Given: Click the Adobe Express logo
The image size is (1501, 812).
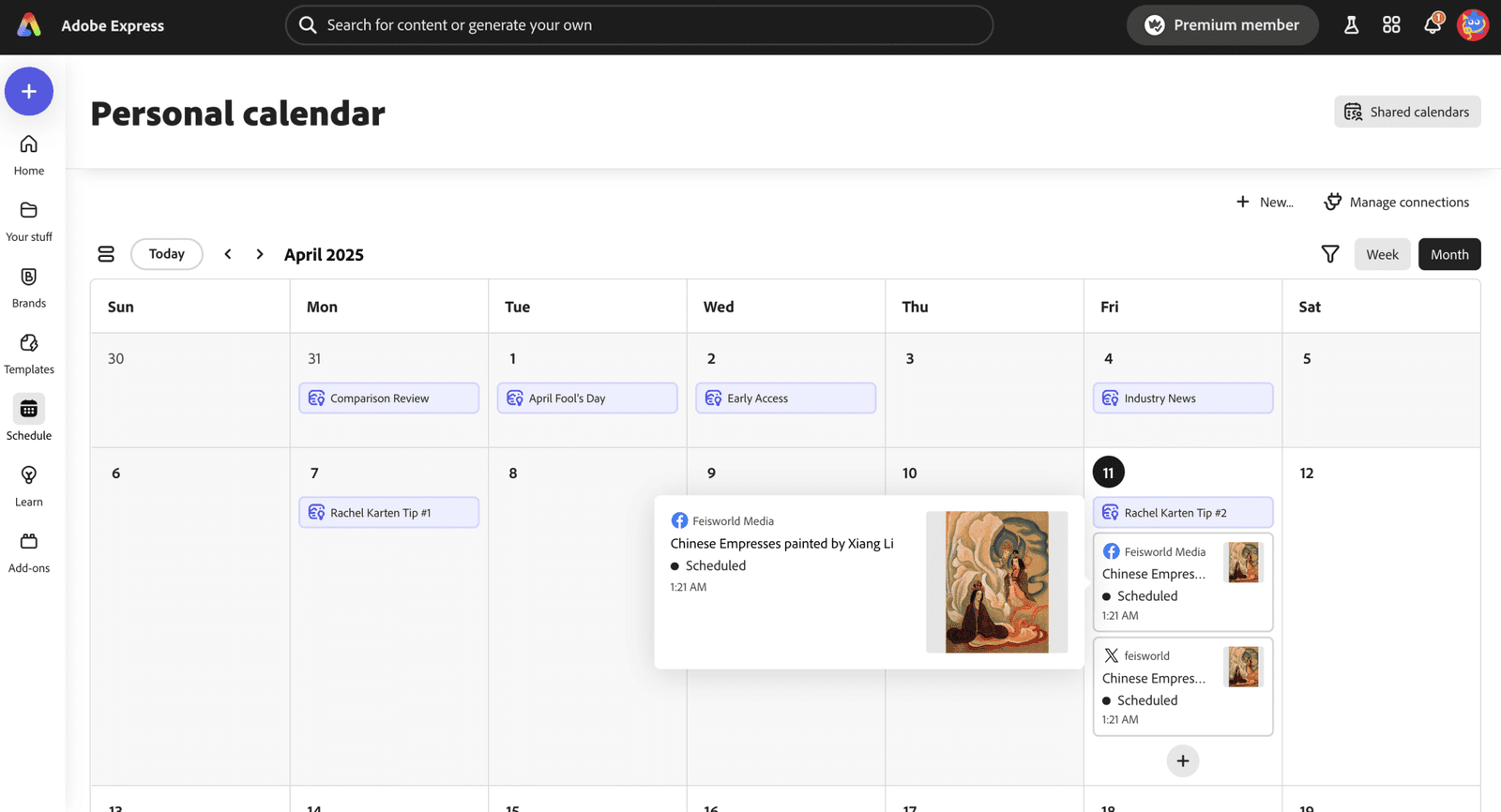Looking at the screenshot, I should (29, 25).
